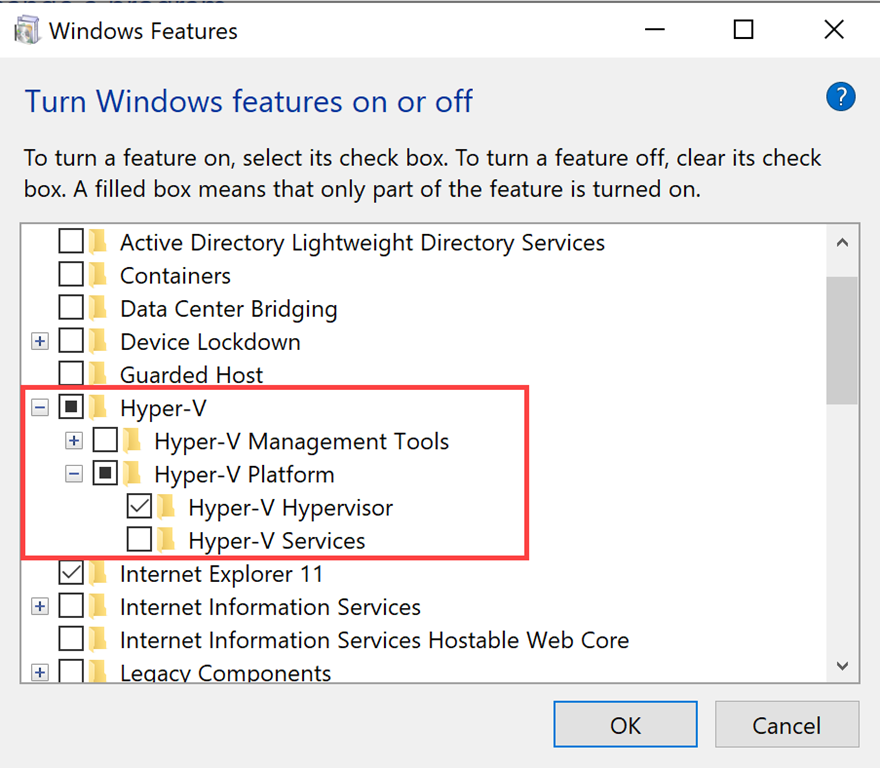The height and width of the screenshot is (768, 880).
Task: Disable the Internet Explorer 11 checkbox
Action: click(x=72, y=574)
